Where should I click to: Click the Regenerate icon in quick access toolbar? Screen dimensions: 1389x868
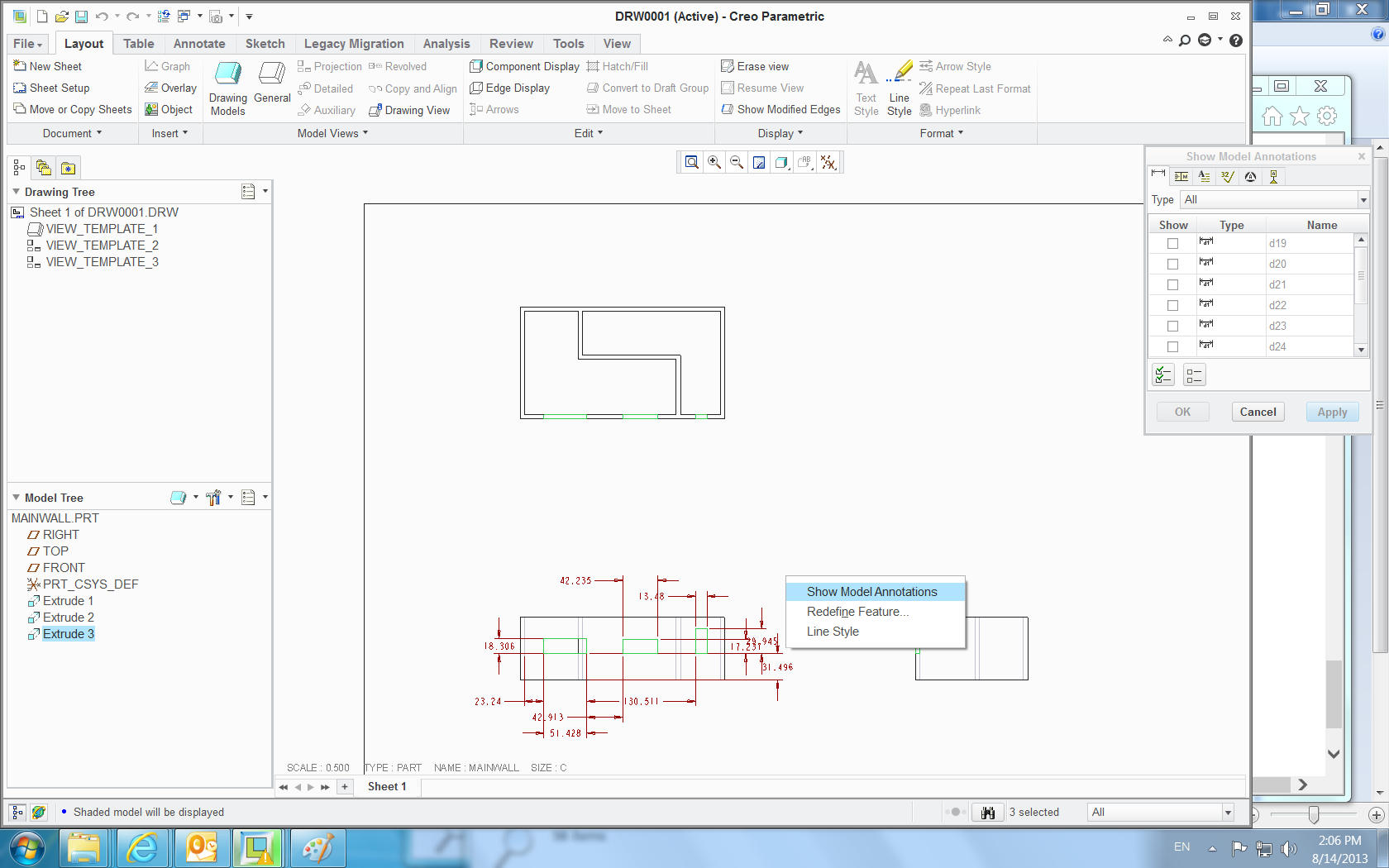(x=164, y=17)
